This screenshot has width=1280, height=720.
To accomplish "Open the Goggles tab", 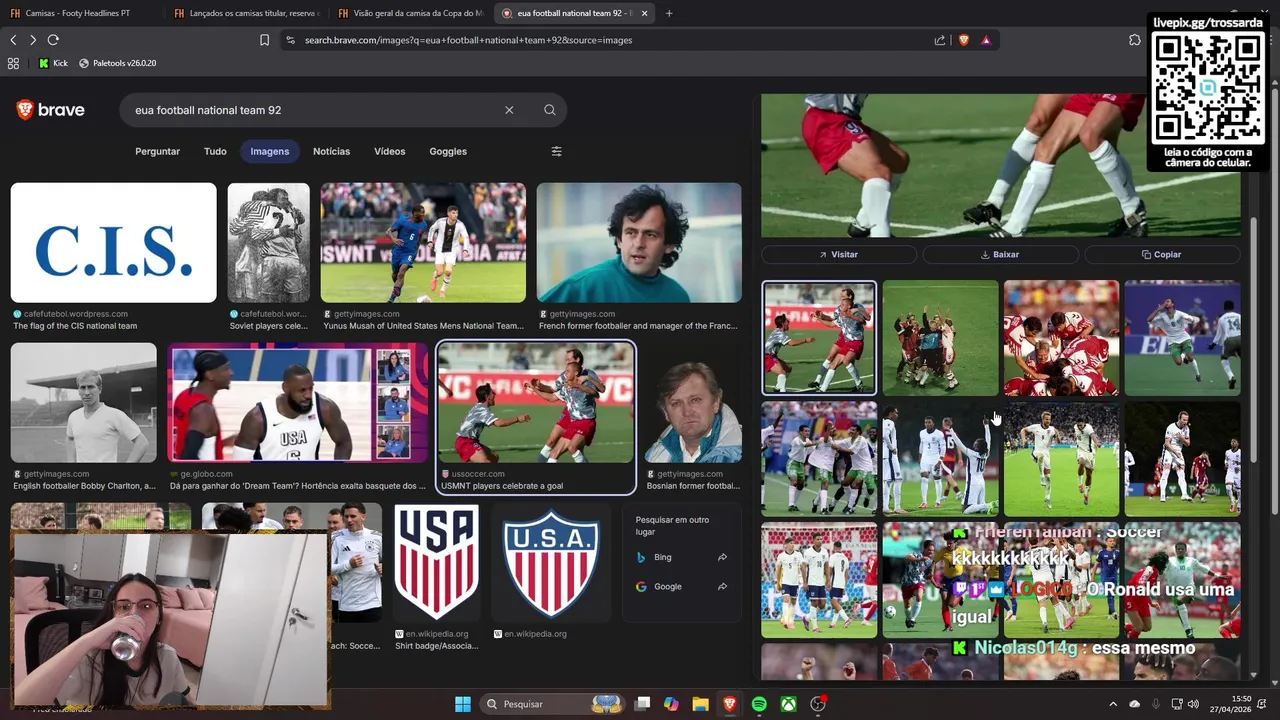I will coord(448,151).
